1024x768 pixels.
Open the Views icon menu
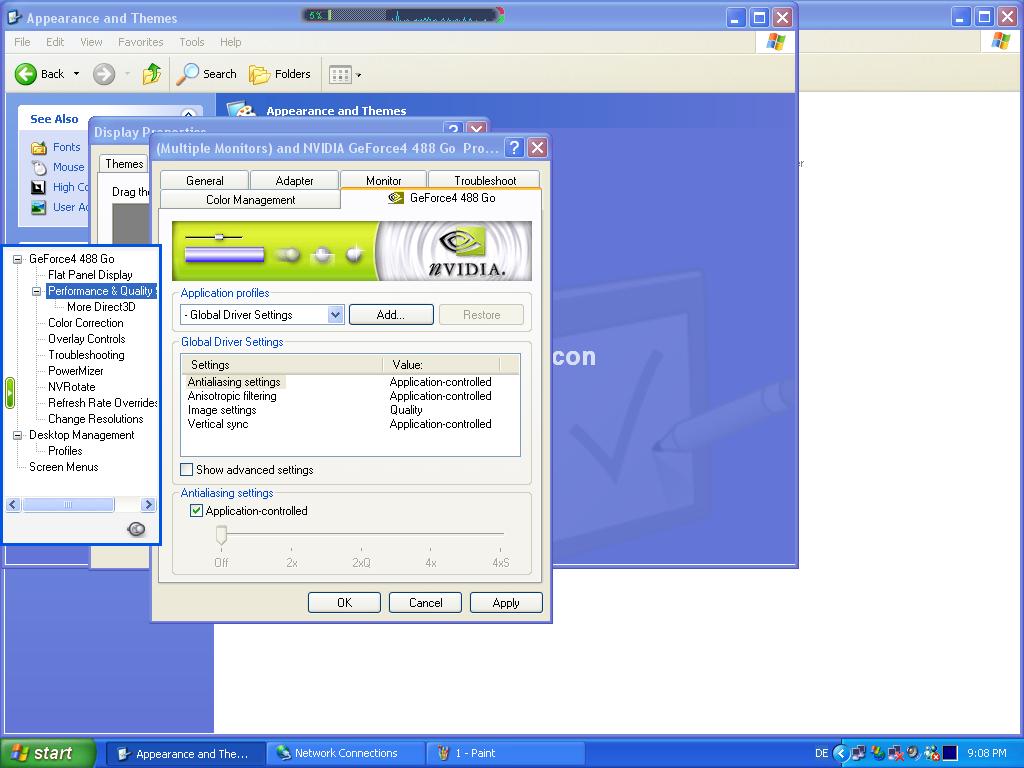[344, 74]
